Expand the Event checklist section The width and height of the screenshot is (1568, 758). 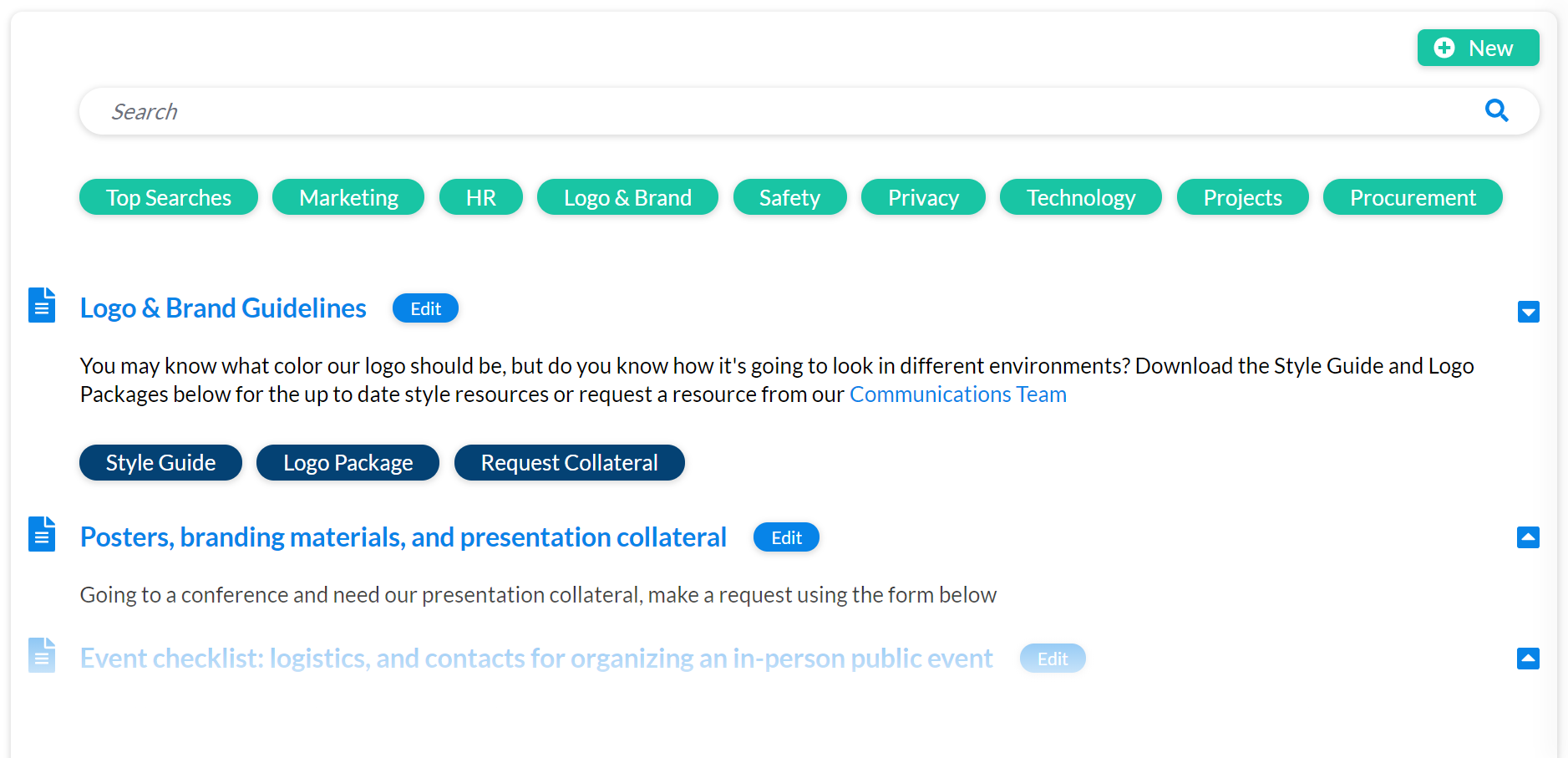(x=1528, y=659)
